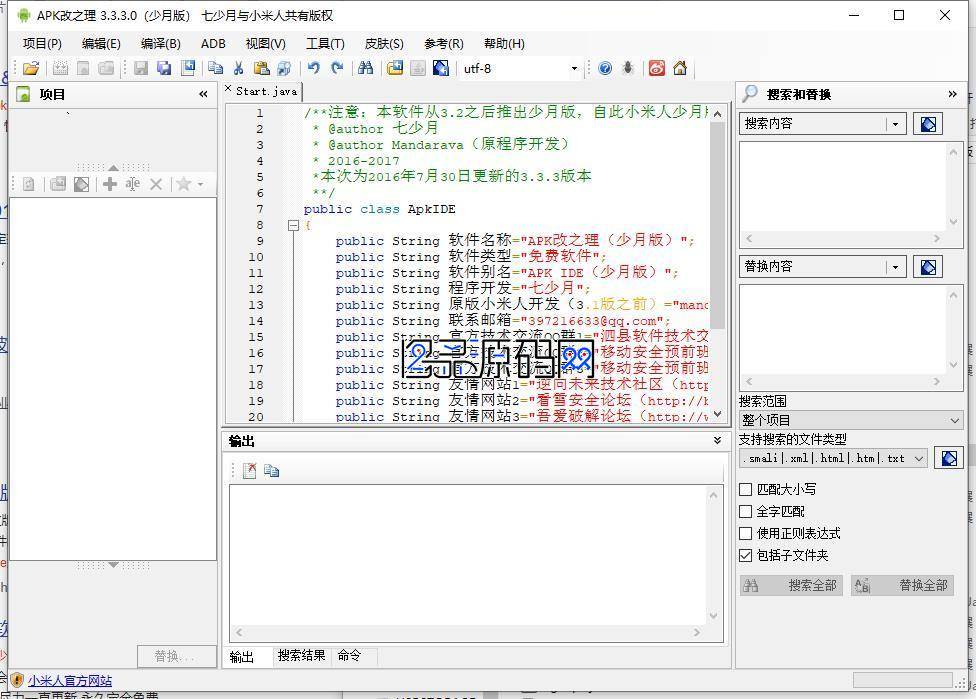This screenshot has width=976, height=699.
Task: Click the 搜索全部 button
Action: [791, 585]
